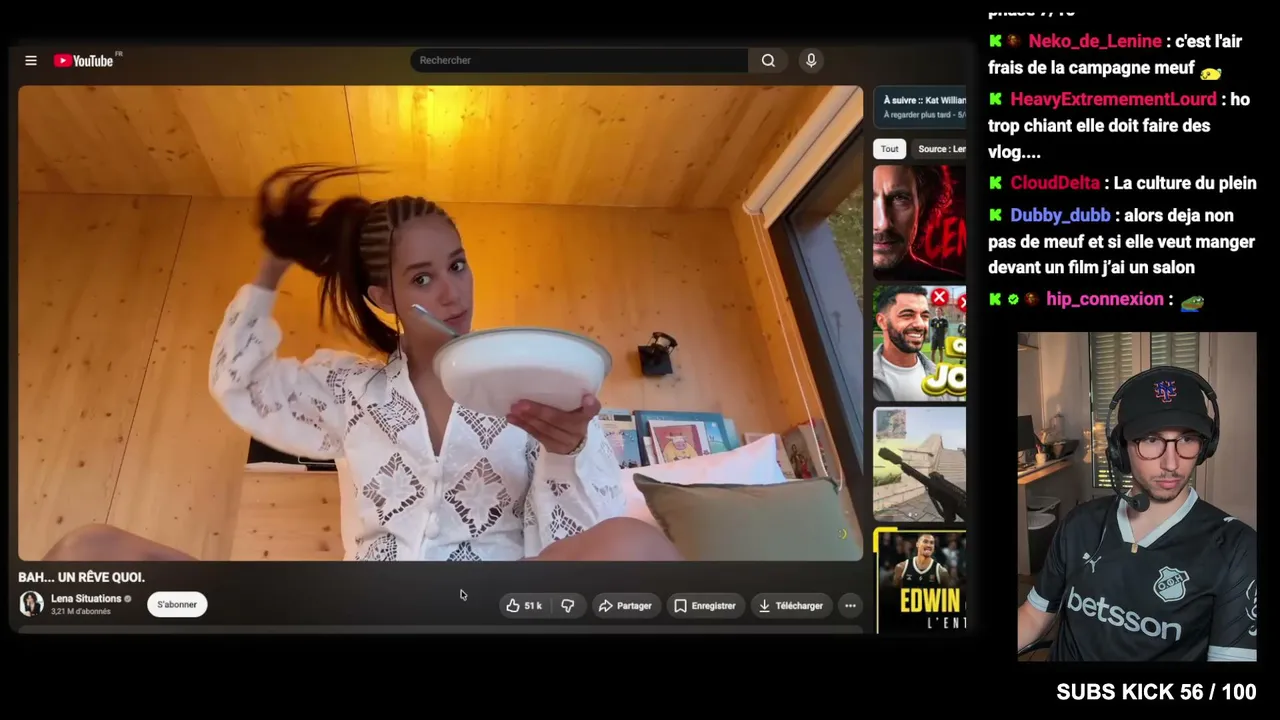This screenshot has height=720, width=1280.
Task: Open the rifle gameplay recommended video
Action: coord(920,465)
